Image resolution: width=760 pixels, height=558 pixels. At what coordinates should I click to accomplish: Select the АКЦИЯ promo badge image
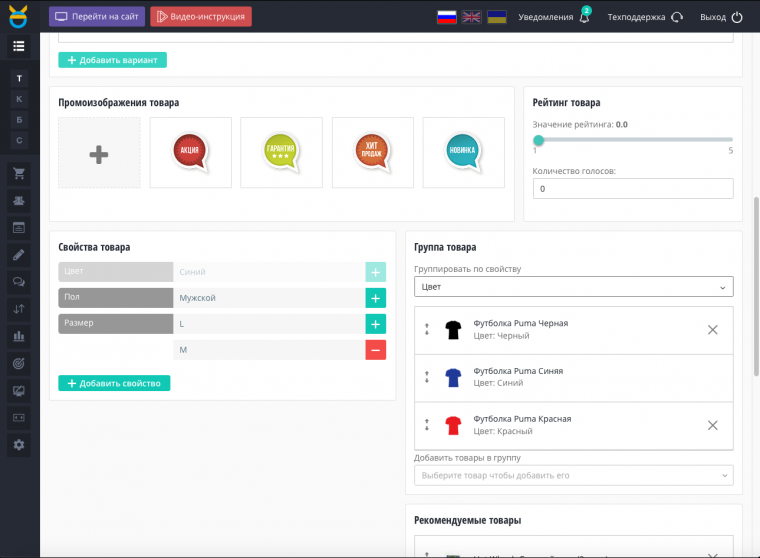point(190,152)
